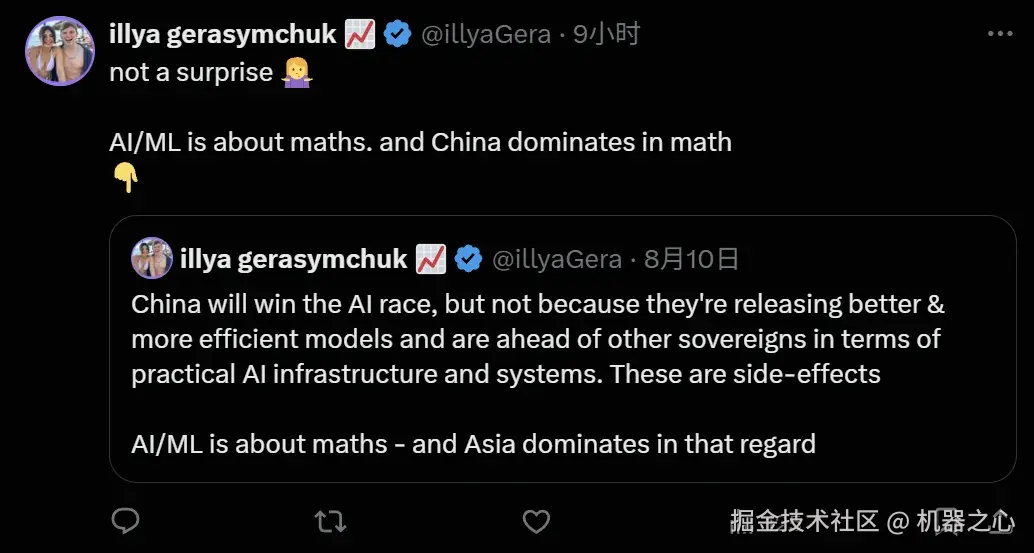Click the retweet arrows icon
Image resolution: width=1034 pixels, height=553 pixels.
pos(330,521)
